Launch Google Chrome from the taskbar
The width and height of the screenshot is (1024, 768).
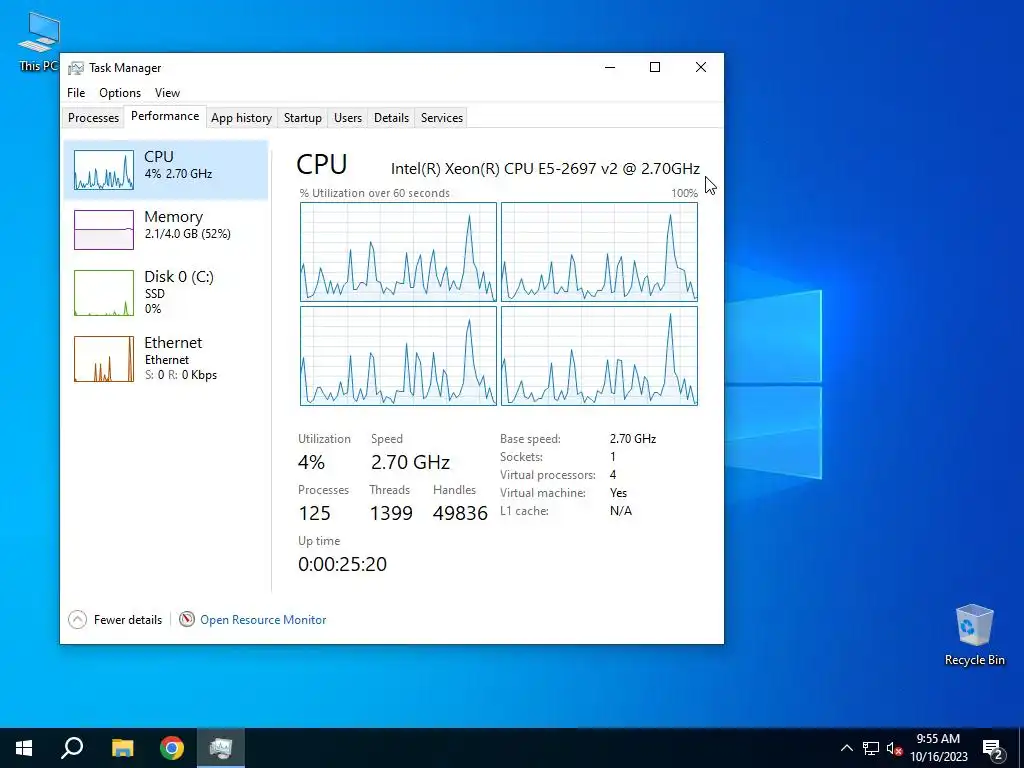172,748
